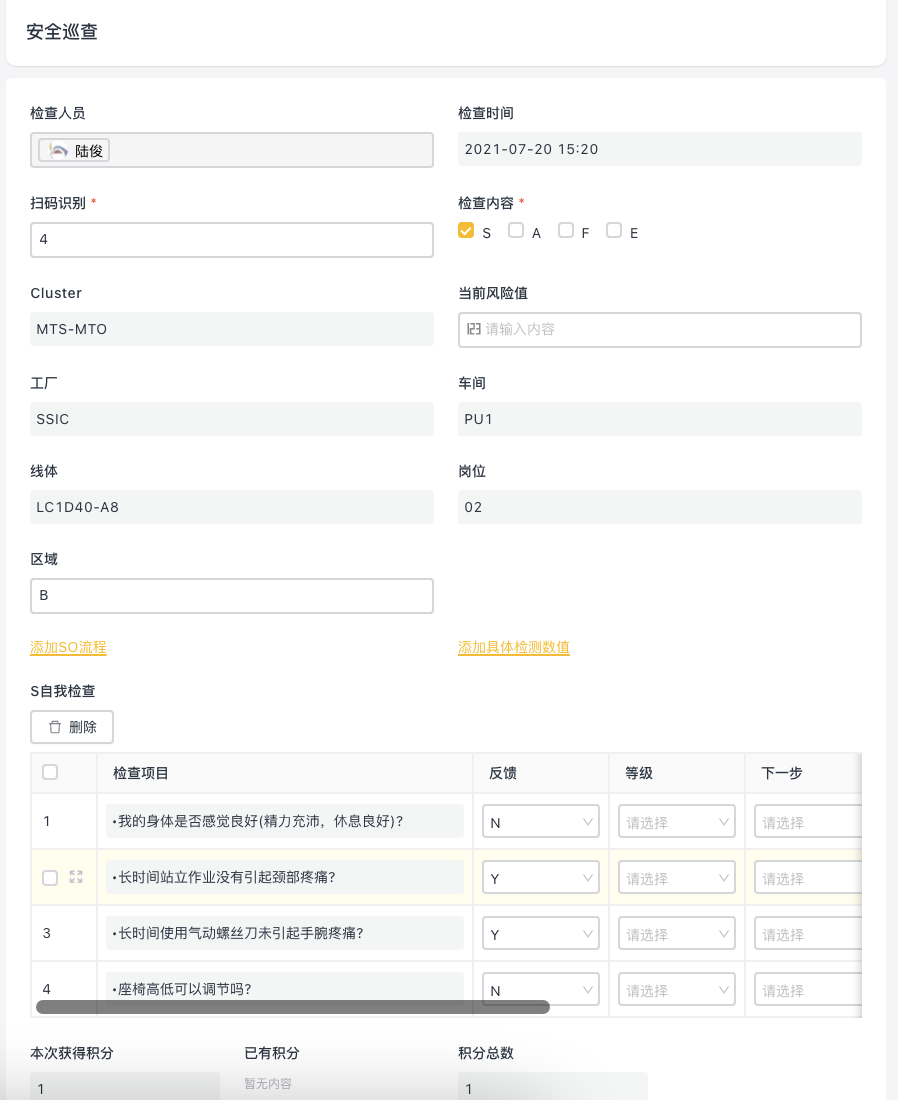Check the row two checkbox in table
Viewport: 898px width, 1100px height.
[50, 878]
